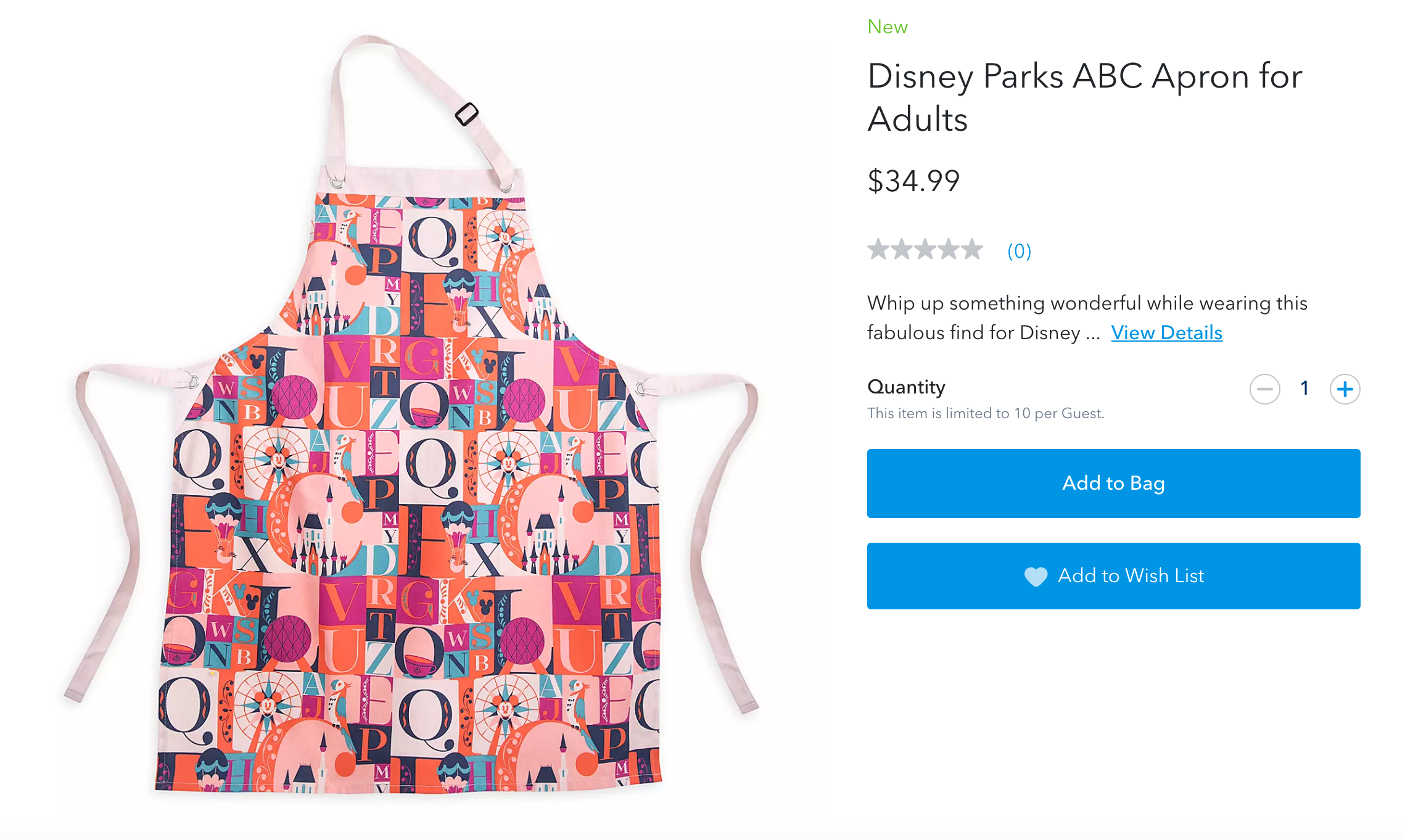Increase quantity with the plus icon
This screenshot has width=1405, height=840.
pos(1345,389)
